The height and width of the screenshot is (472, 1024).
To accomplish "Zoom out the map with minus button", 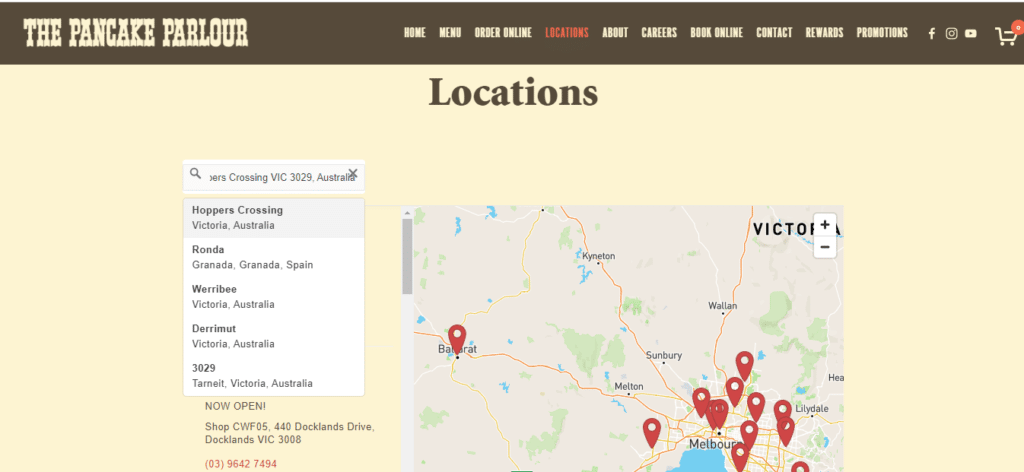I will coord(825,247).
